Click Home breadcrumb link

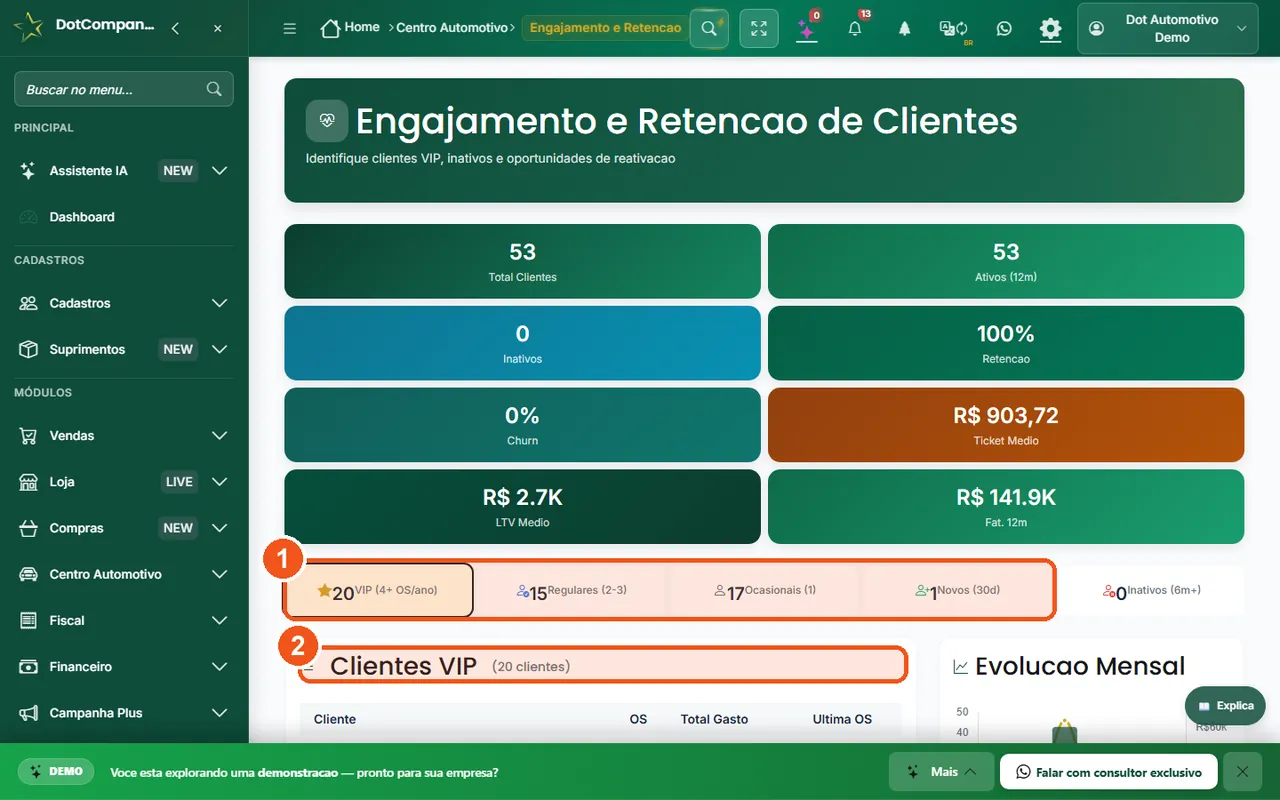click(362, 27)
